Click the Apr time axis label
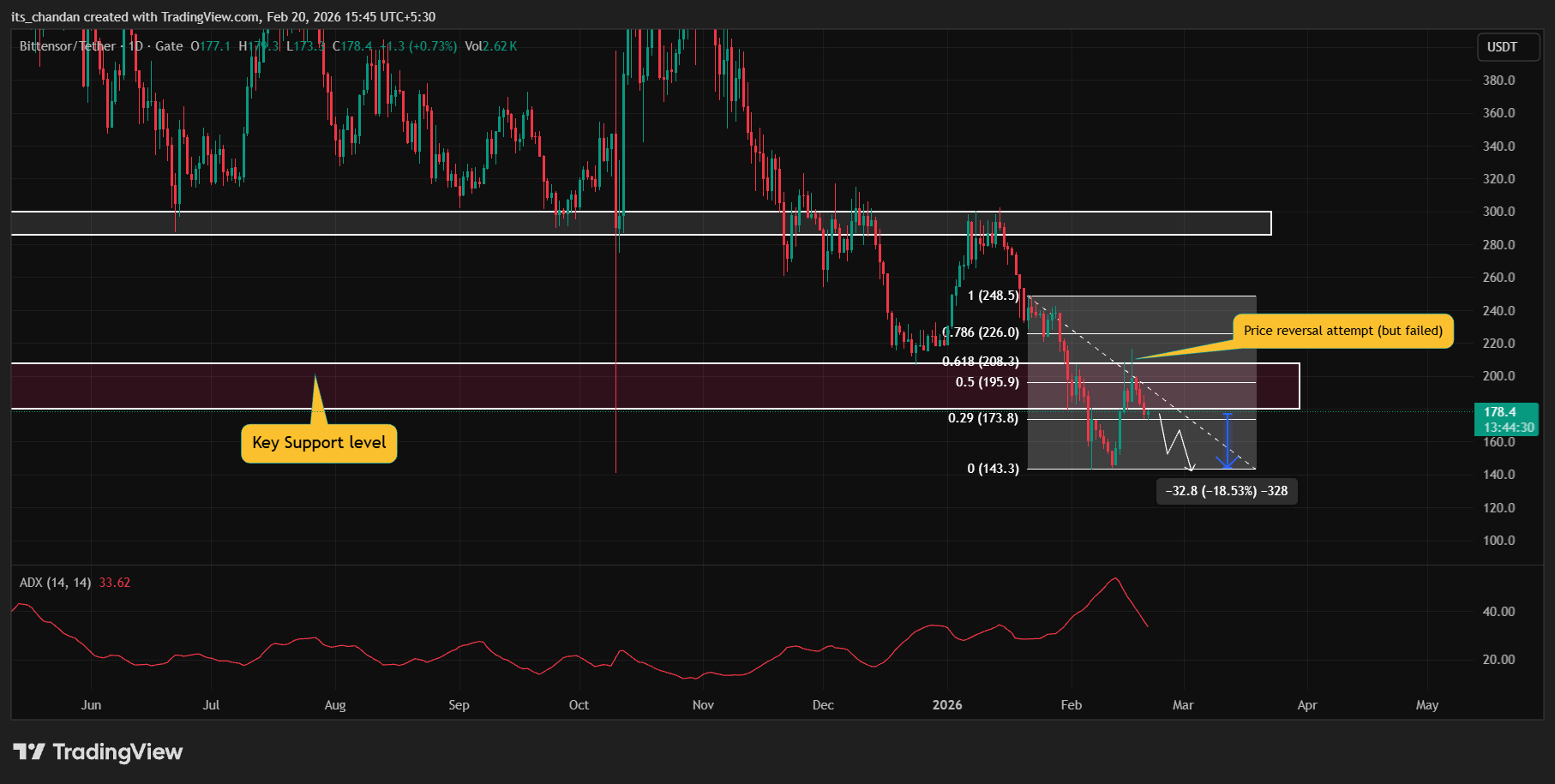The image size is (1555, 784). pos(1307,705)
